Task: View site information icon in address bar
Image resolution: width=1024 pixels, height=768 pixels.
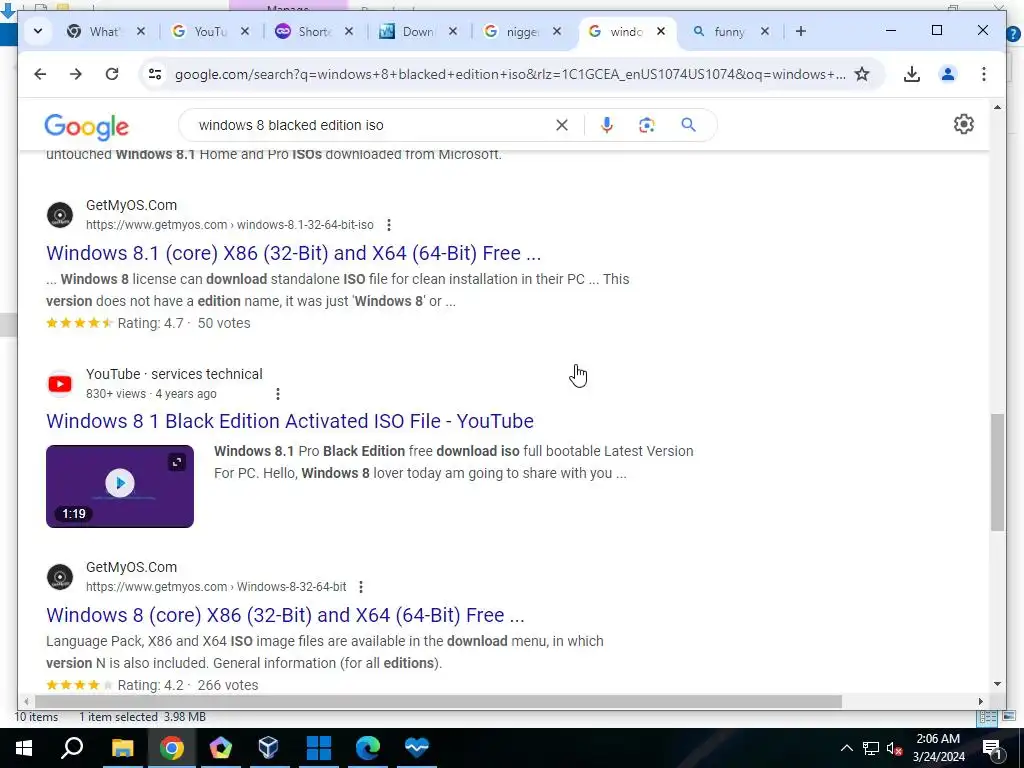Action: pyautogui.click(x=155, y=74)
